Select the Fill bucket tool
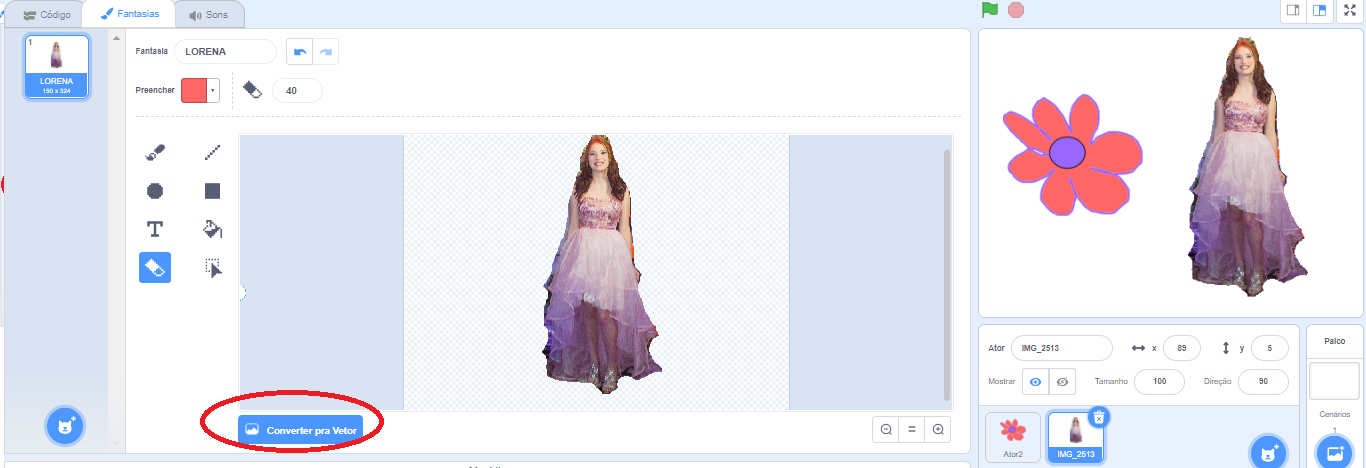The width and height of the screenshot is (1366, 468). click(212, 229)
